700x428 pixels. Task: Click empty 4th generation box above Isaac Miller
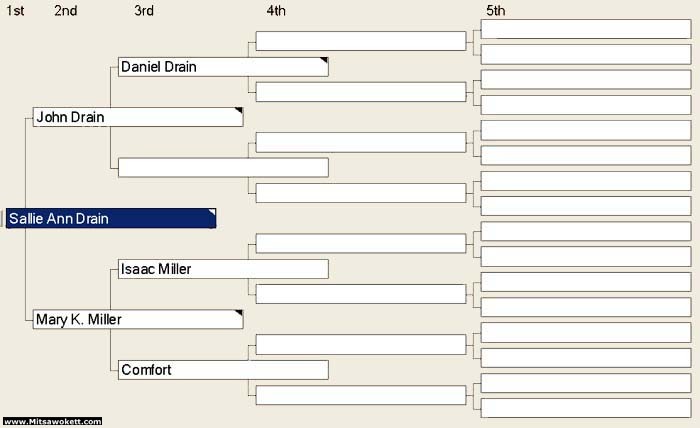coord(361,244)
